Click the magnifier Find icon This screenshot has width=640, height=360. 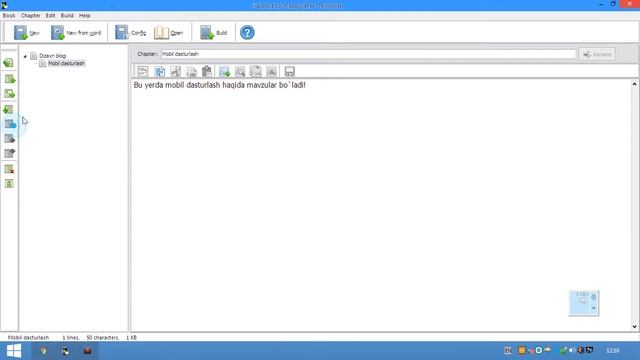tap(240, 71)
